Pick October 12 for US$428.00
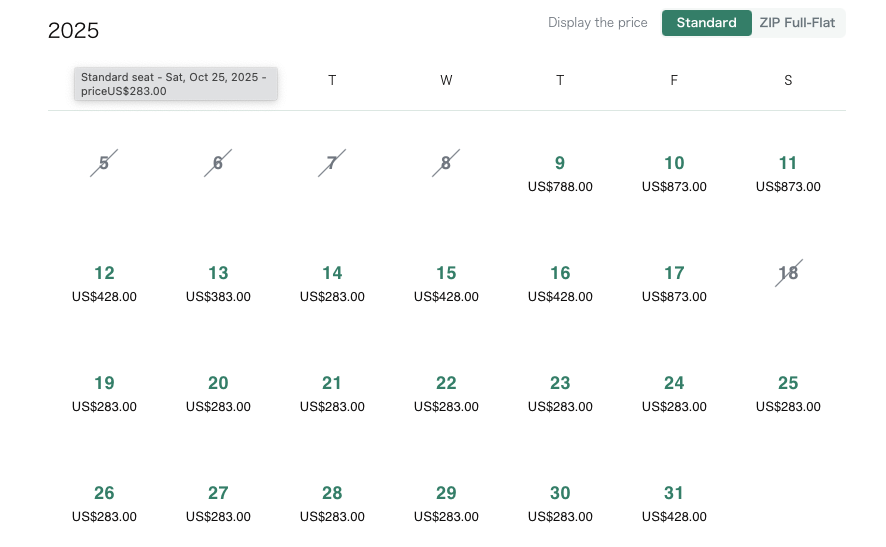The width and height of the screenshot is (886, 547). pos(104,283)
